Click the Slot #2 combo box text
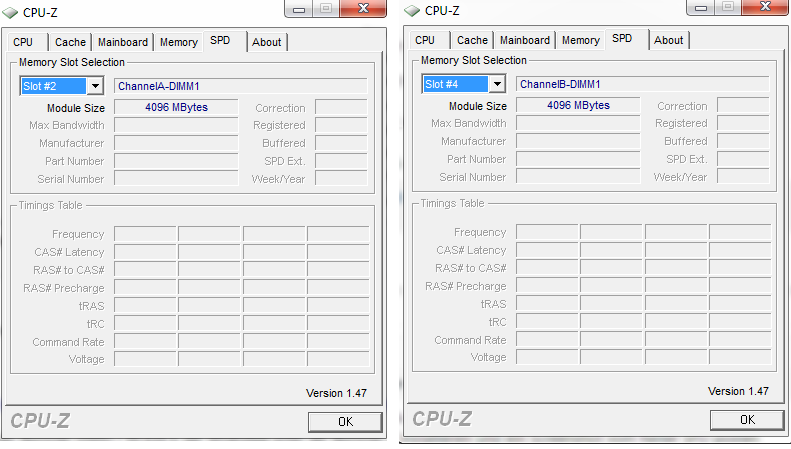The image size is (791, 449). point(53,86)
